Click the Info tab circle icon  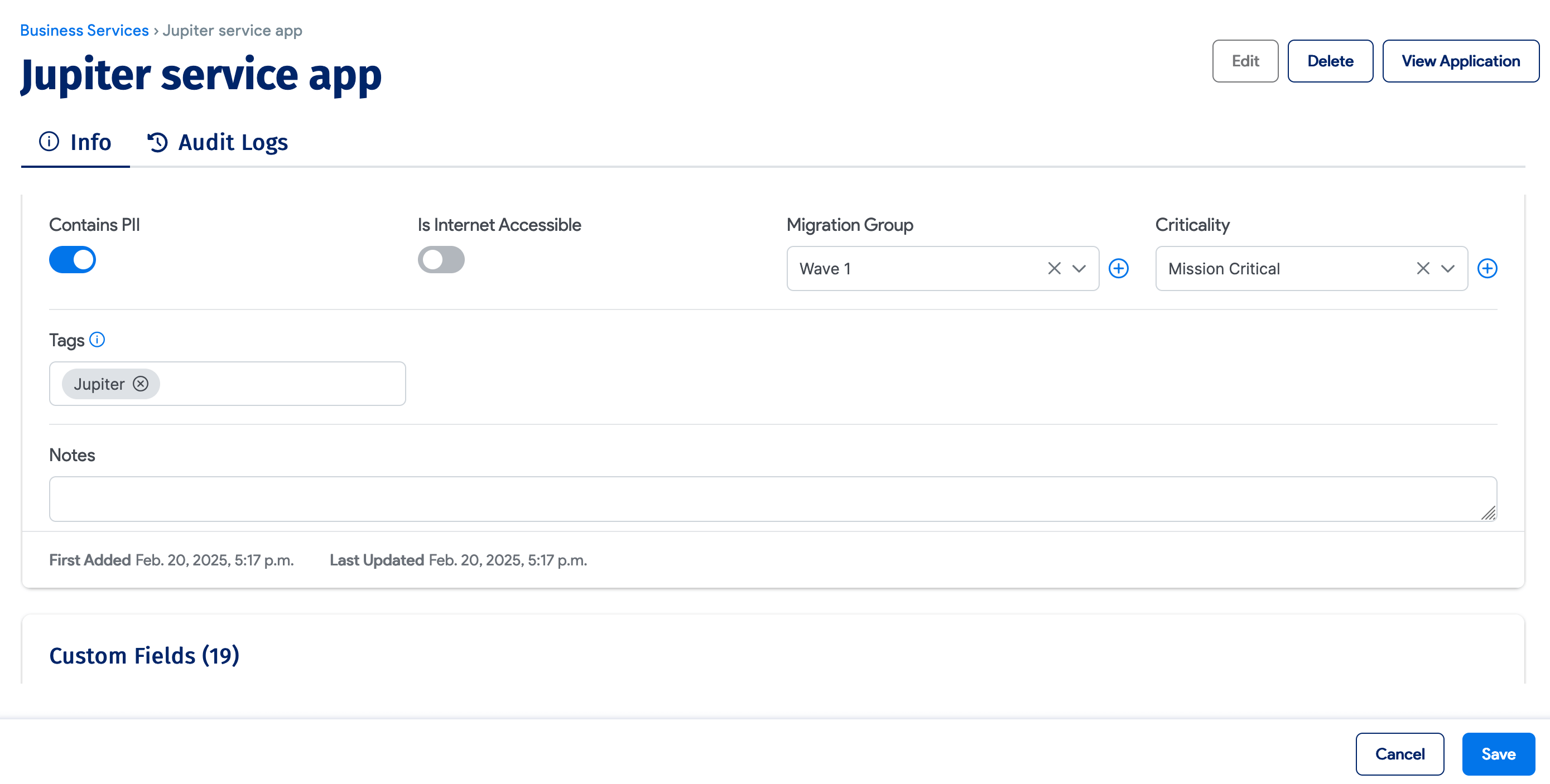click(x=49, y=142)
